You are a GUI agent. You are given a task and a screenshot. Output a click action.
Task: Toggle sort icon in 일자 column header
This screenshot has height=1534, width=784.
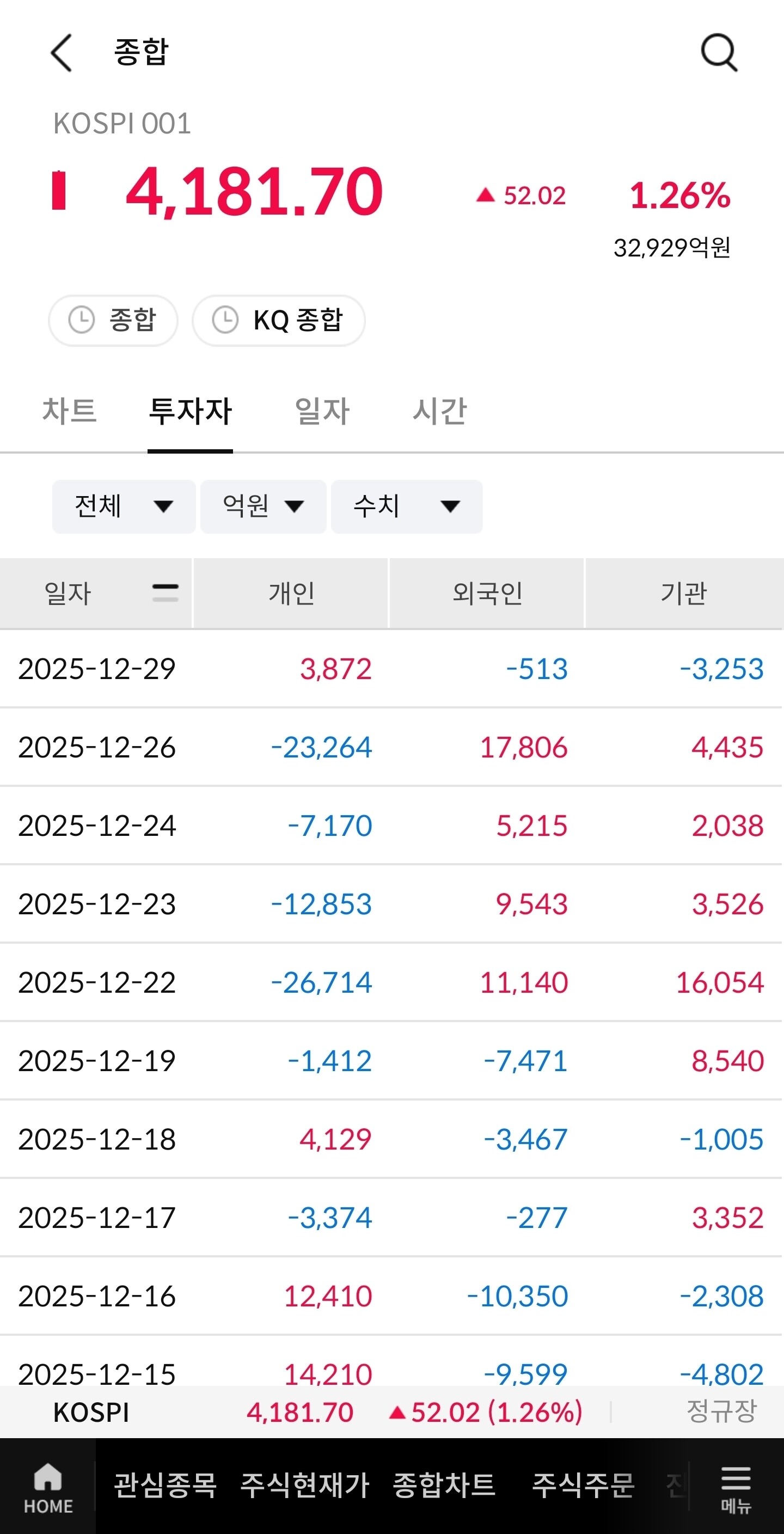(165, 593)
